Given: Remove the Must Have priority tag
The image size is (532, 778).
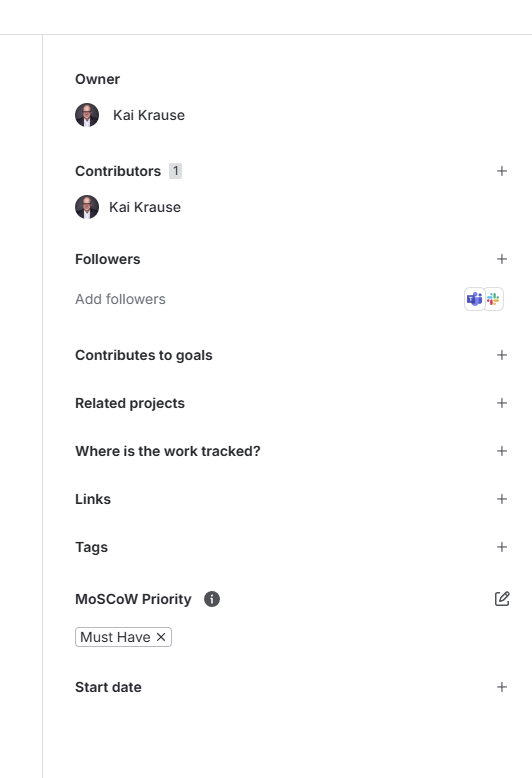Looking at the screenshot, I should (x=161, y=637).
